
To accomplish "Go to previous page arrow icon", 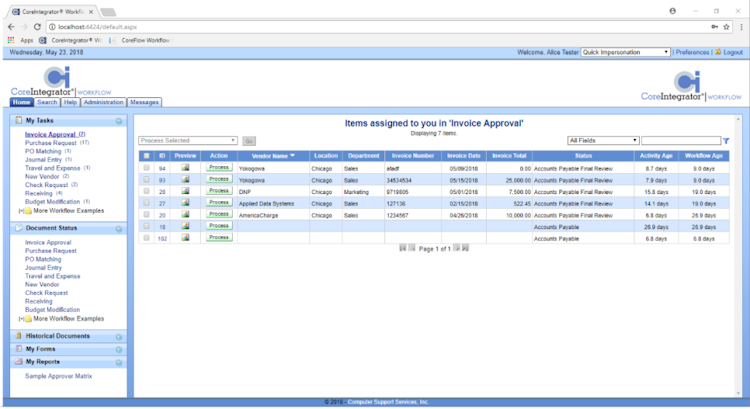I will point(412,248).
